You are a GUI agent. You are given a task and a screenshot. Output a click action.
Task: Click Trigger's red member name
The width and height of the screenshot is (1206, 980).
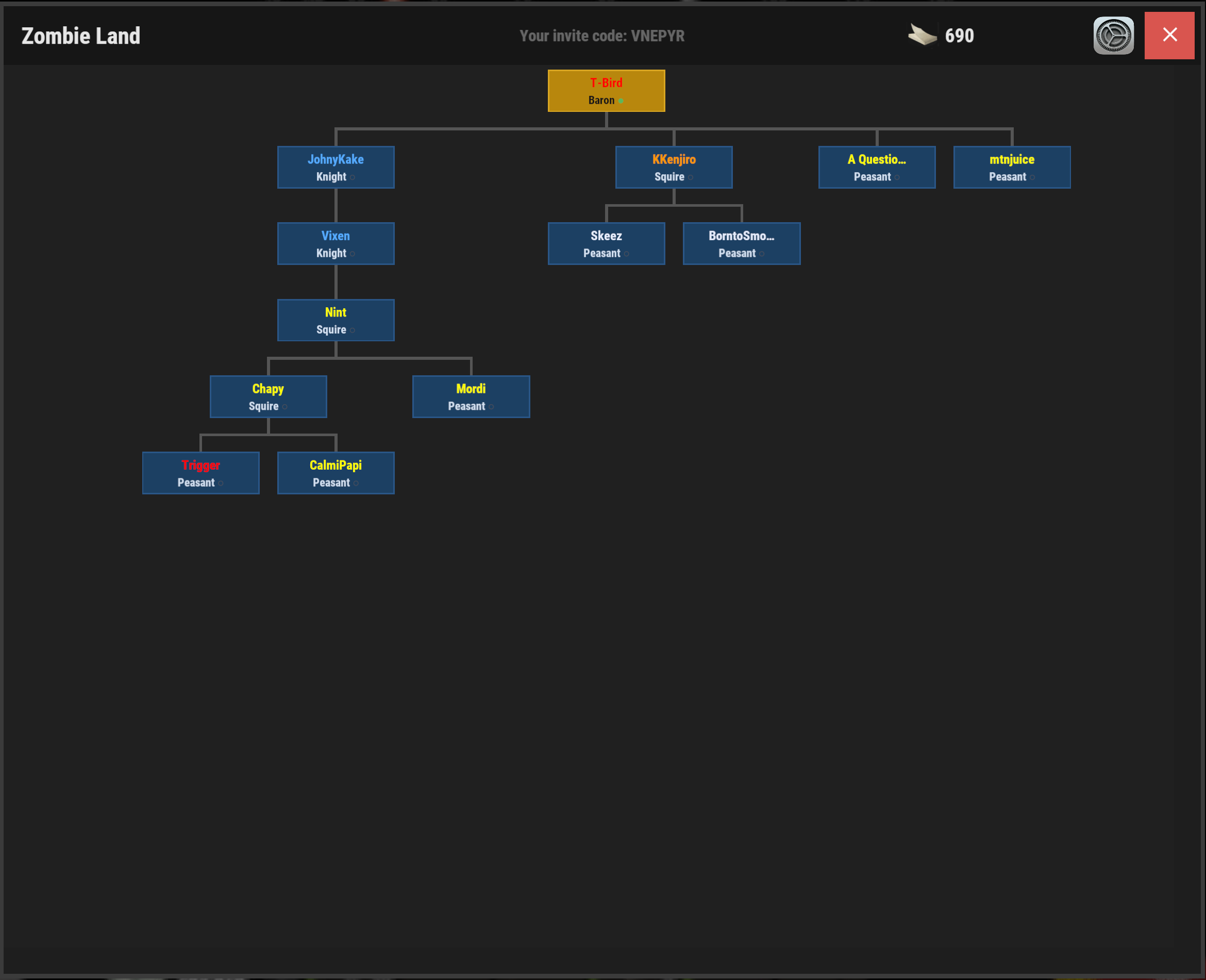tap(200, 464)
